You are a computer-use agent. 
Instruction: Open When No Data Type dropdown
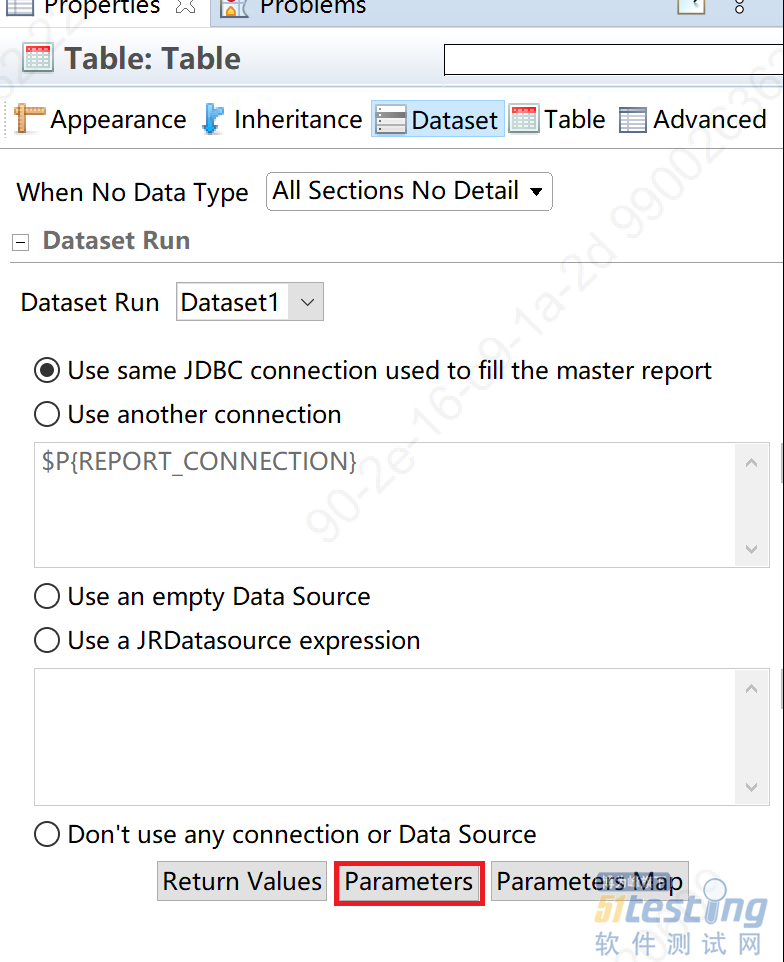409,191
